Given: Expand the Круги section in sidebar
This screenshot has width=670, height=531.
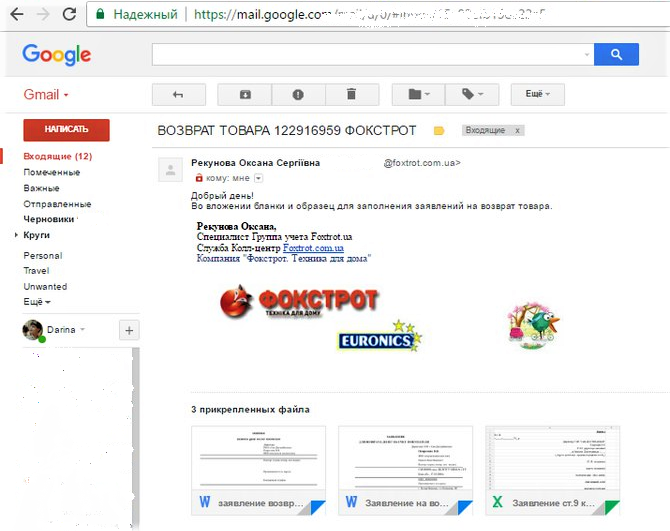Looking at the screenshot, I should point(17,235).
